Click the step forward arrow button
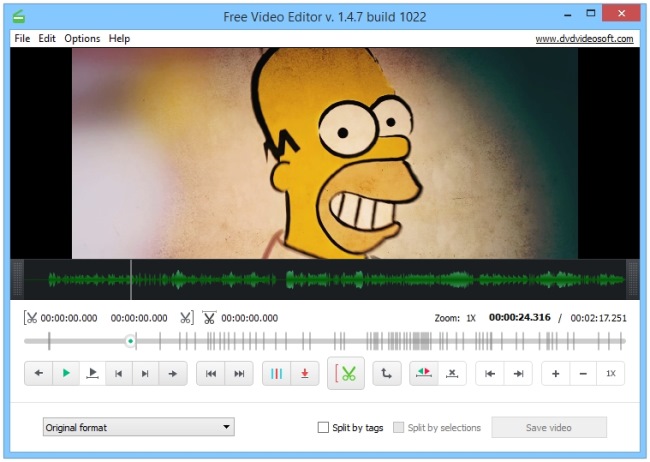 coord(173,373)
